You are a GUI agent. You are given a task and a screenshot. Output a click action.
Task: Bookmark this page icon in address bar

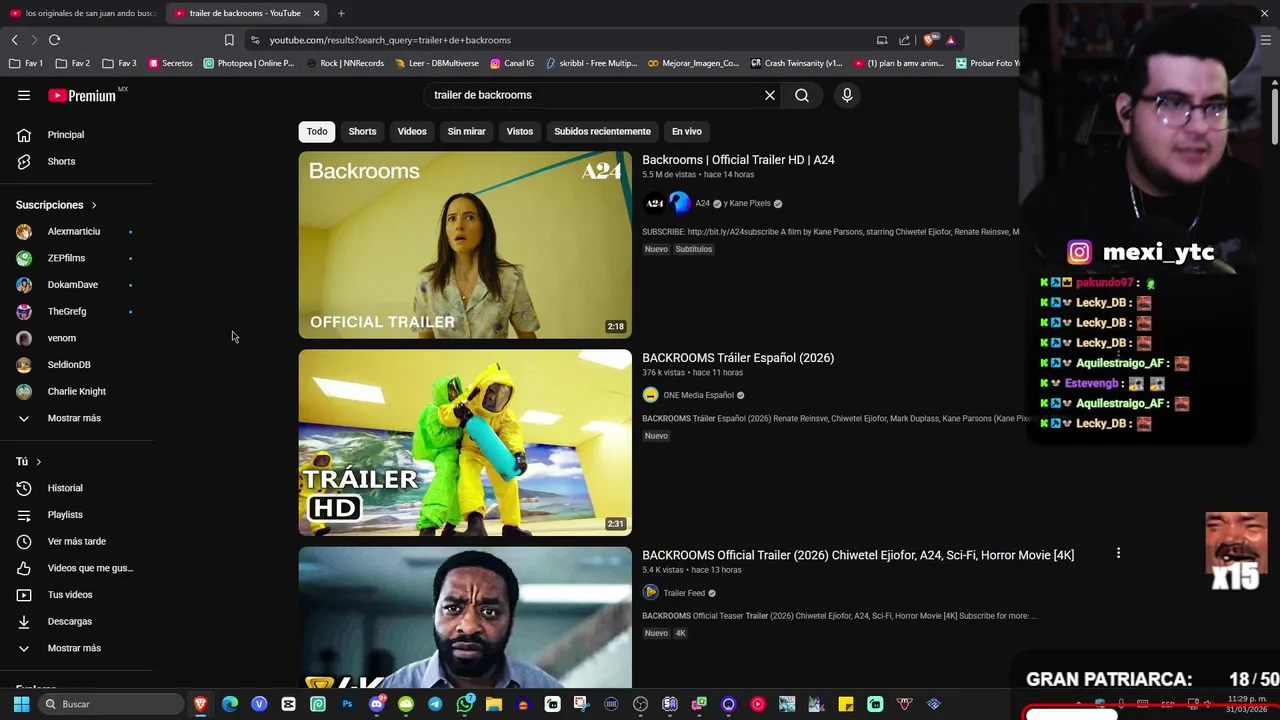(229, 40)
